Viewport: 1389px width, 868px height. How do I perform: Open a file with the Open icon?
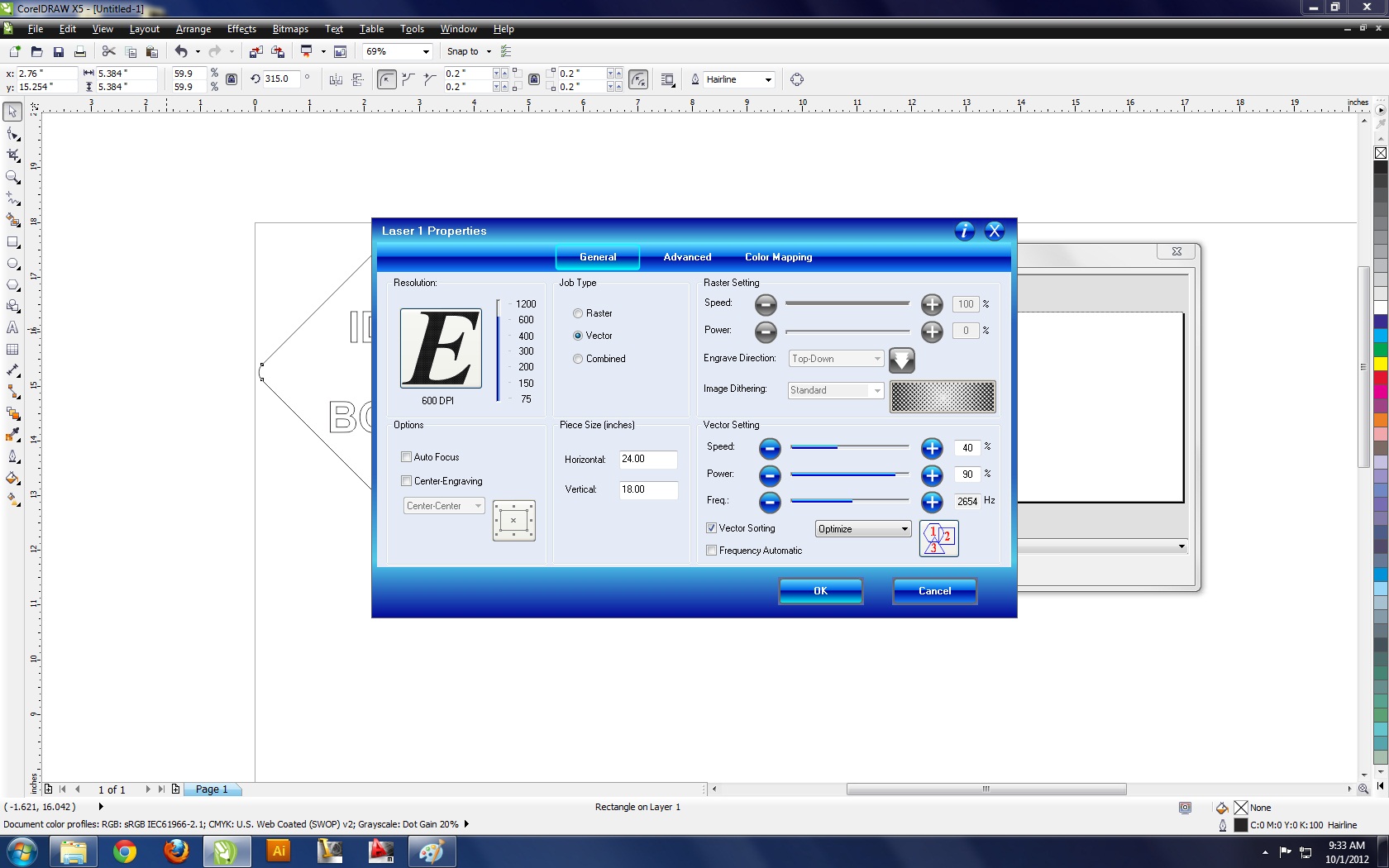tap(36, 51)
